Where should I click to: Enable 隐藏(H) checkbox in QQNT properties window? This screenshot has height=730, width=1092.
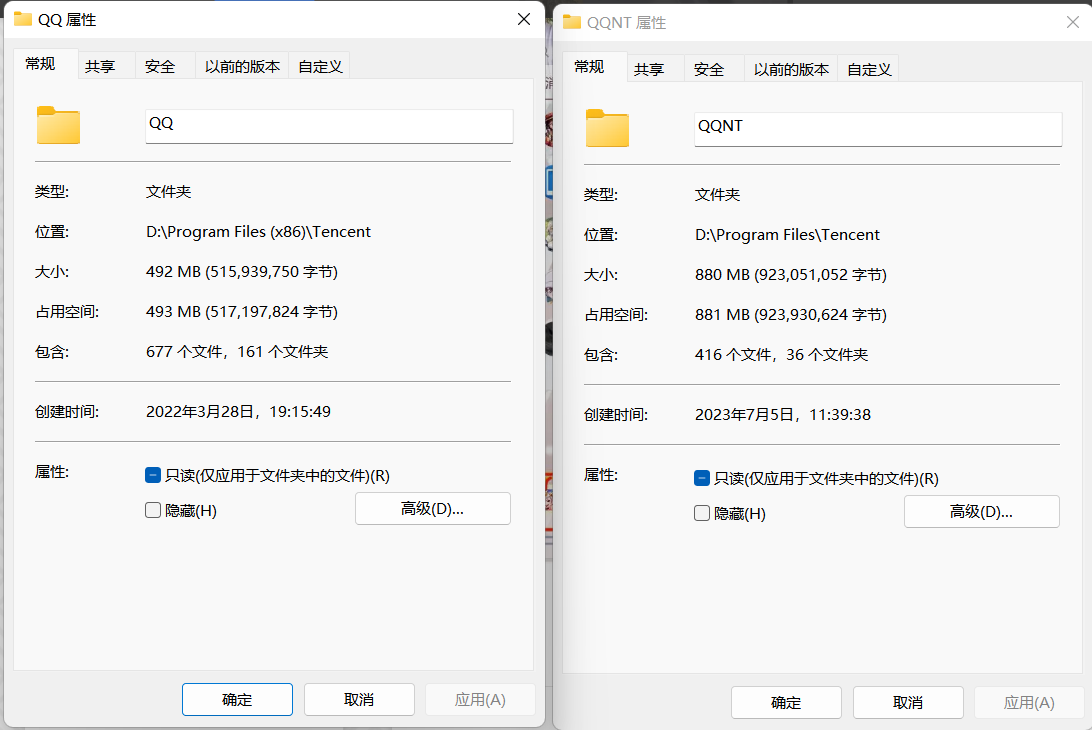(x=702, y=513)
